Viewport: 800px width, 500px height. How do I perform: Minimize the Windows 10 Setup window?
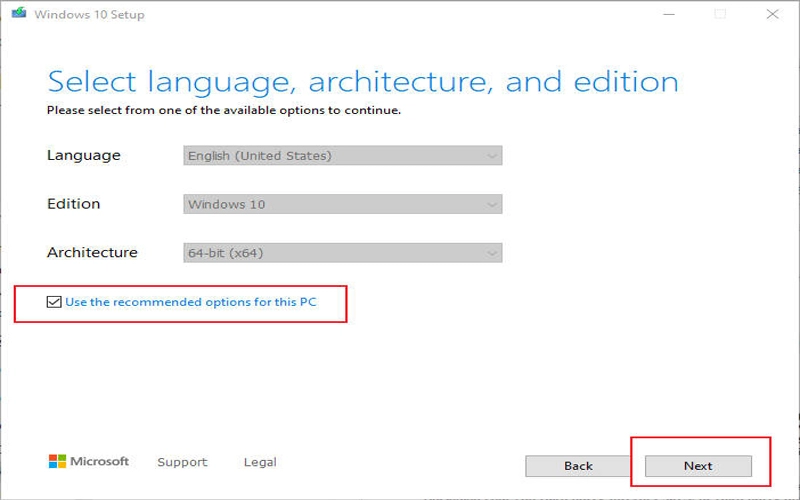[669, 14]
